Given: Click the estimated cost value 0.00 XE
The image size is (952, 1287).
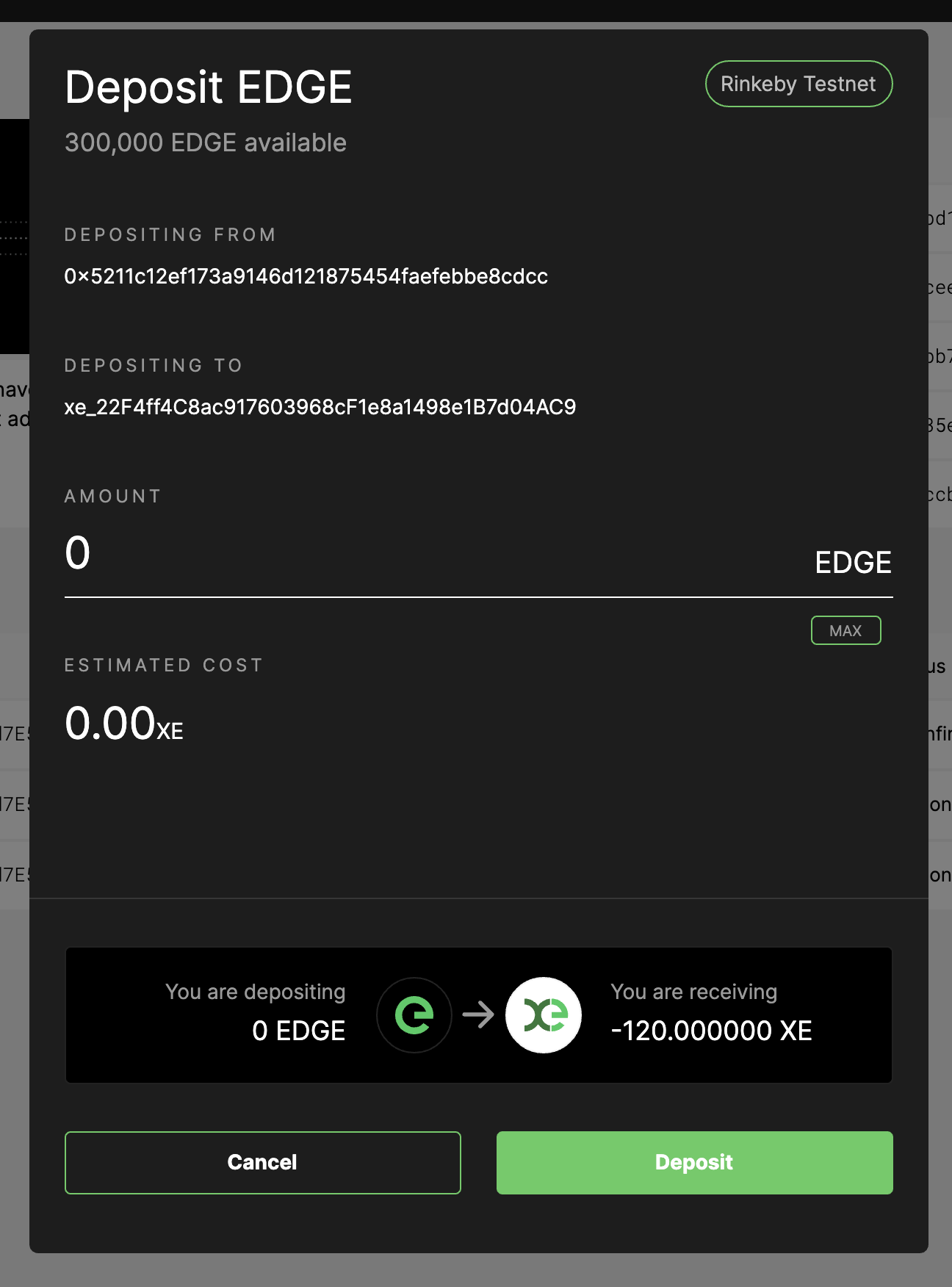Looking at the screenshot, I should click(123, 725).
